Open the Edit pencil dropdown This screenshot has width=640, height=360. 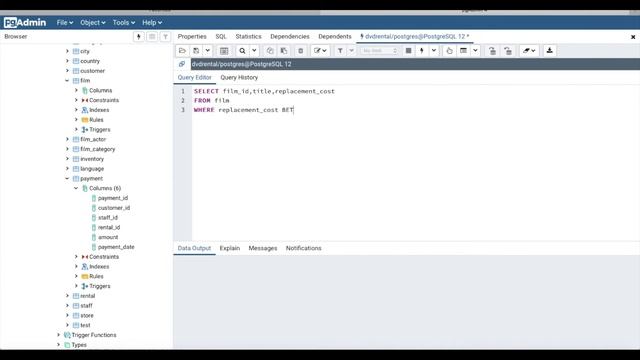(320, 51)
